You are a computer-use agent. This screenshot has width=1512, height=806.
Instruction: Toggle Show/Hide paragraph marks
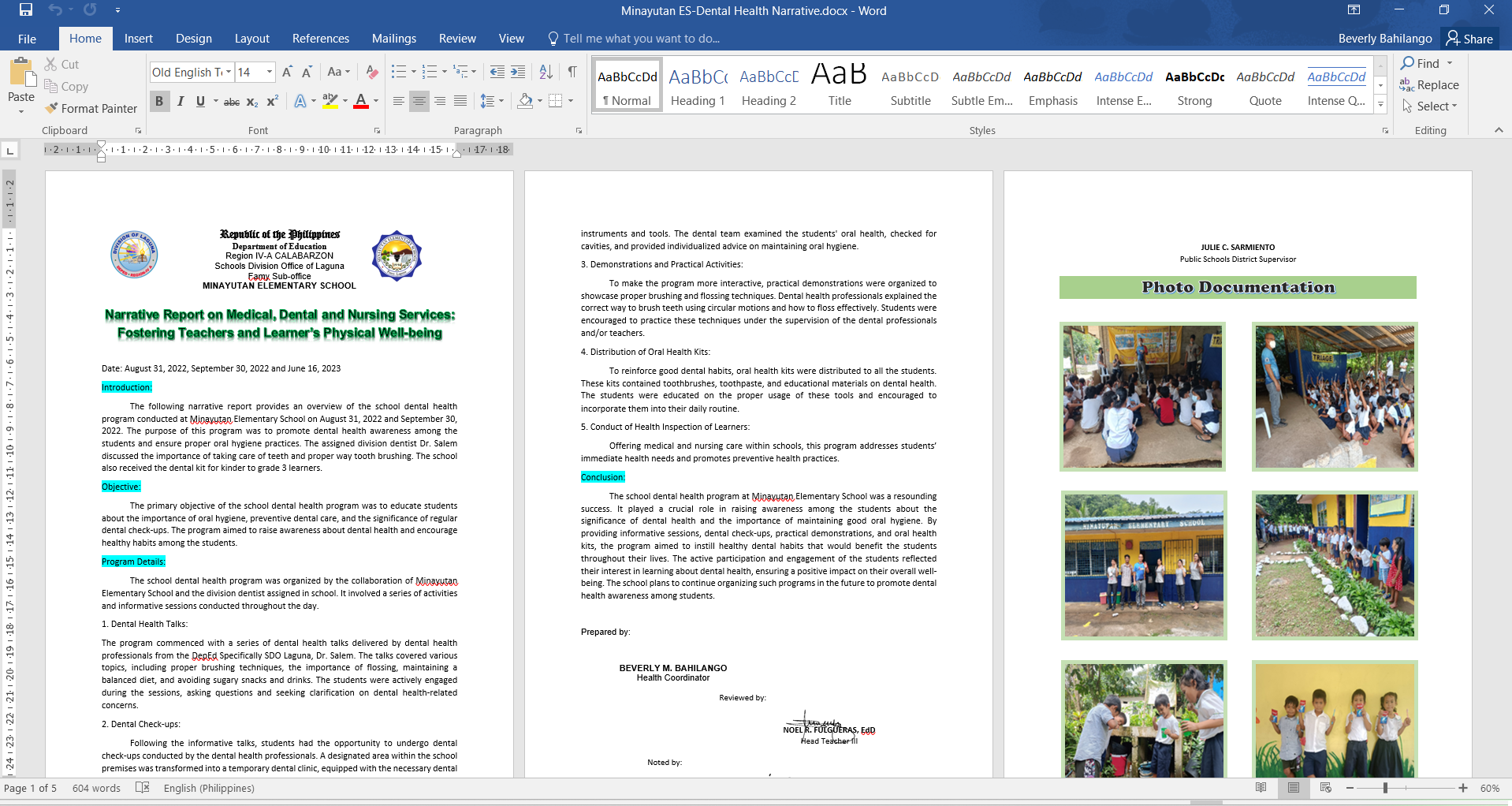pos(572,72)
